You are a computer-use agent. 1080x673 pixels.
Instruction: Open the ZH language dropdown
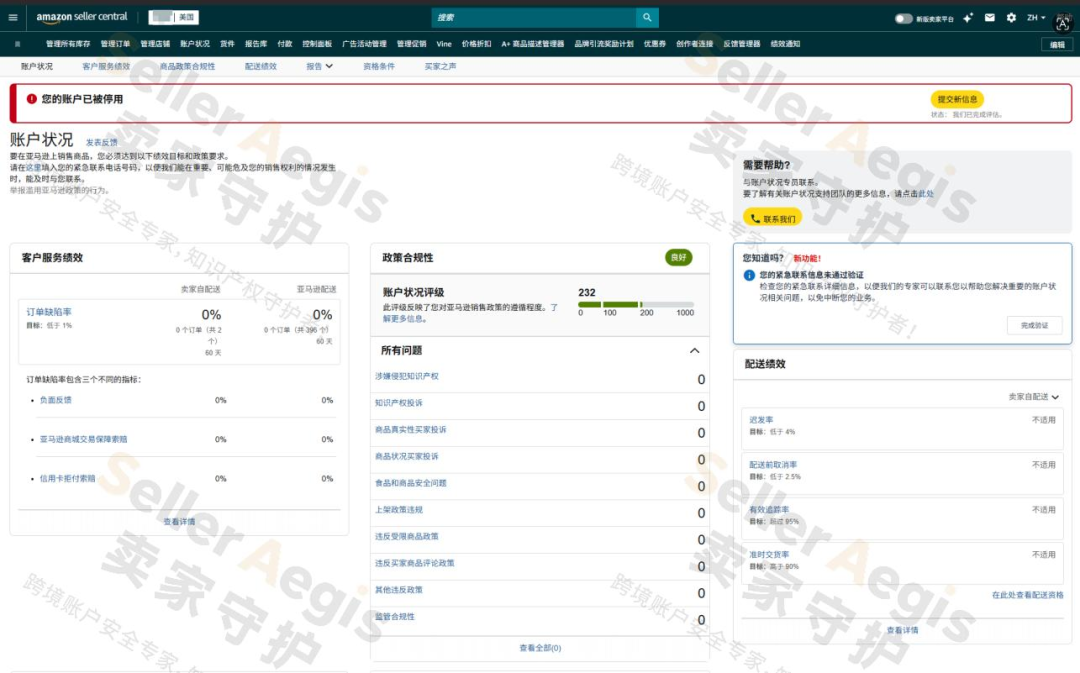click(1036, 18)
